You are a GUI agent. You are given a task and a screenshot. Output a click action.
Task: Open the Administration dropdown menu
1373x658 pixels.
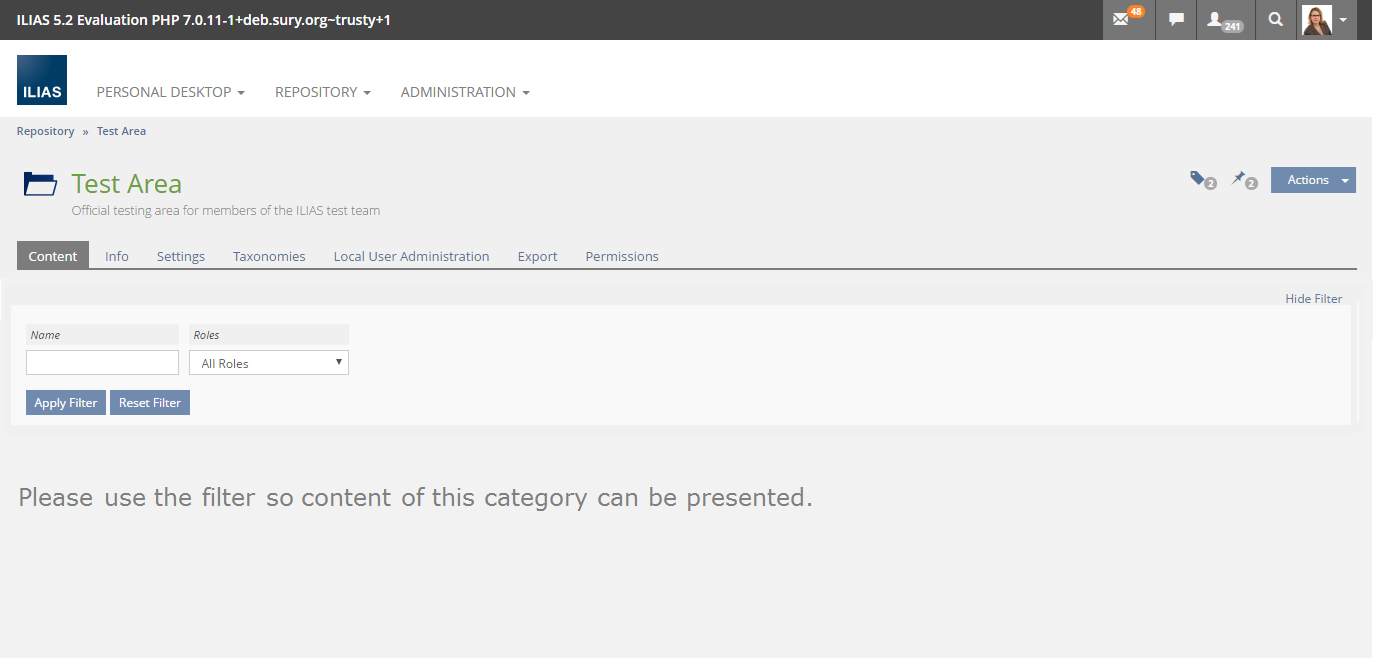coord(464,92)
